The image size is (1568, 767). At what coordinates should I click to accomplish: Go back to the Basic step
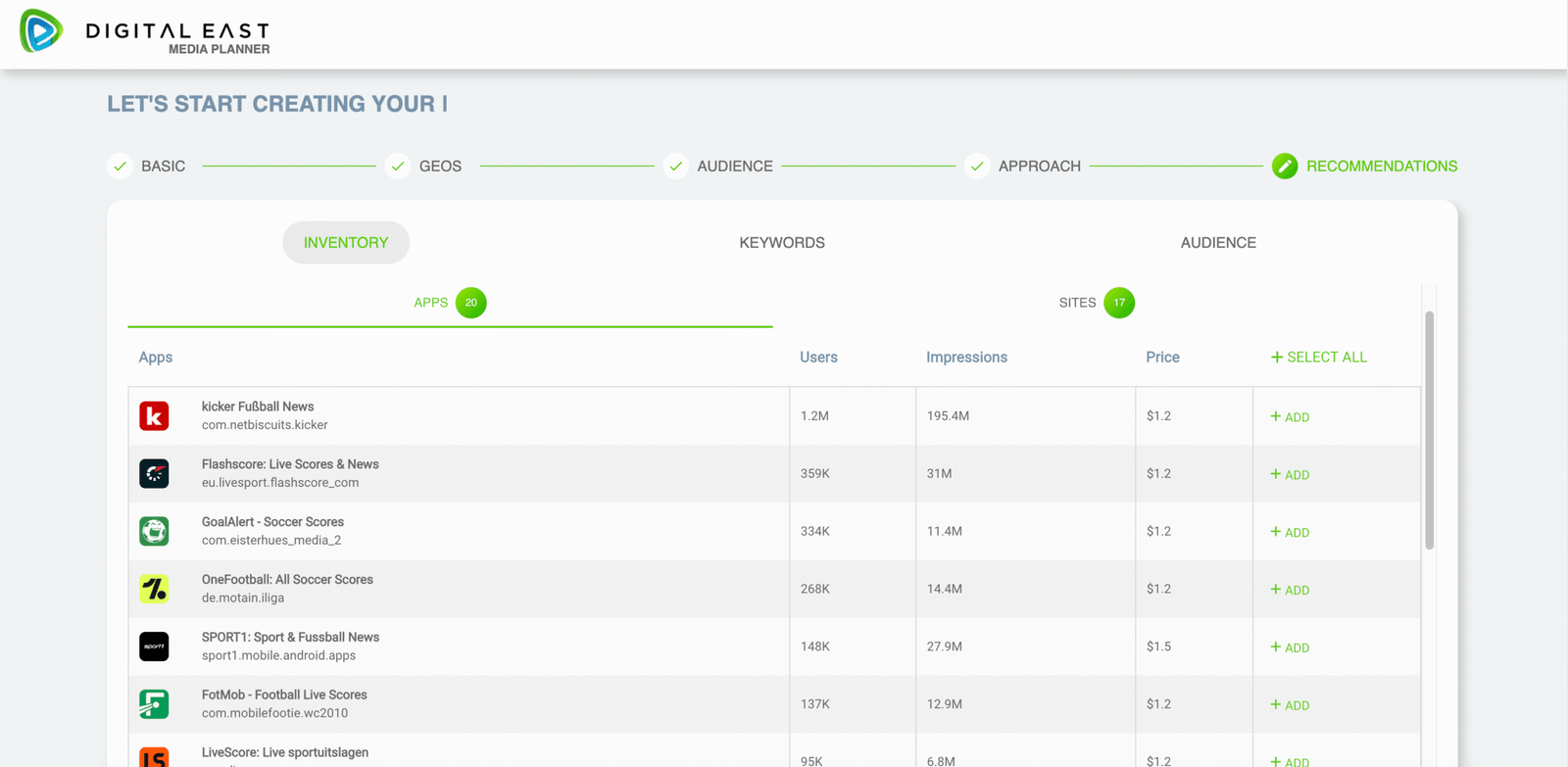click(162, 167)
